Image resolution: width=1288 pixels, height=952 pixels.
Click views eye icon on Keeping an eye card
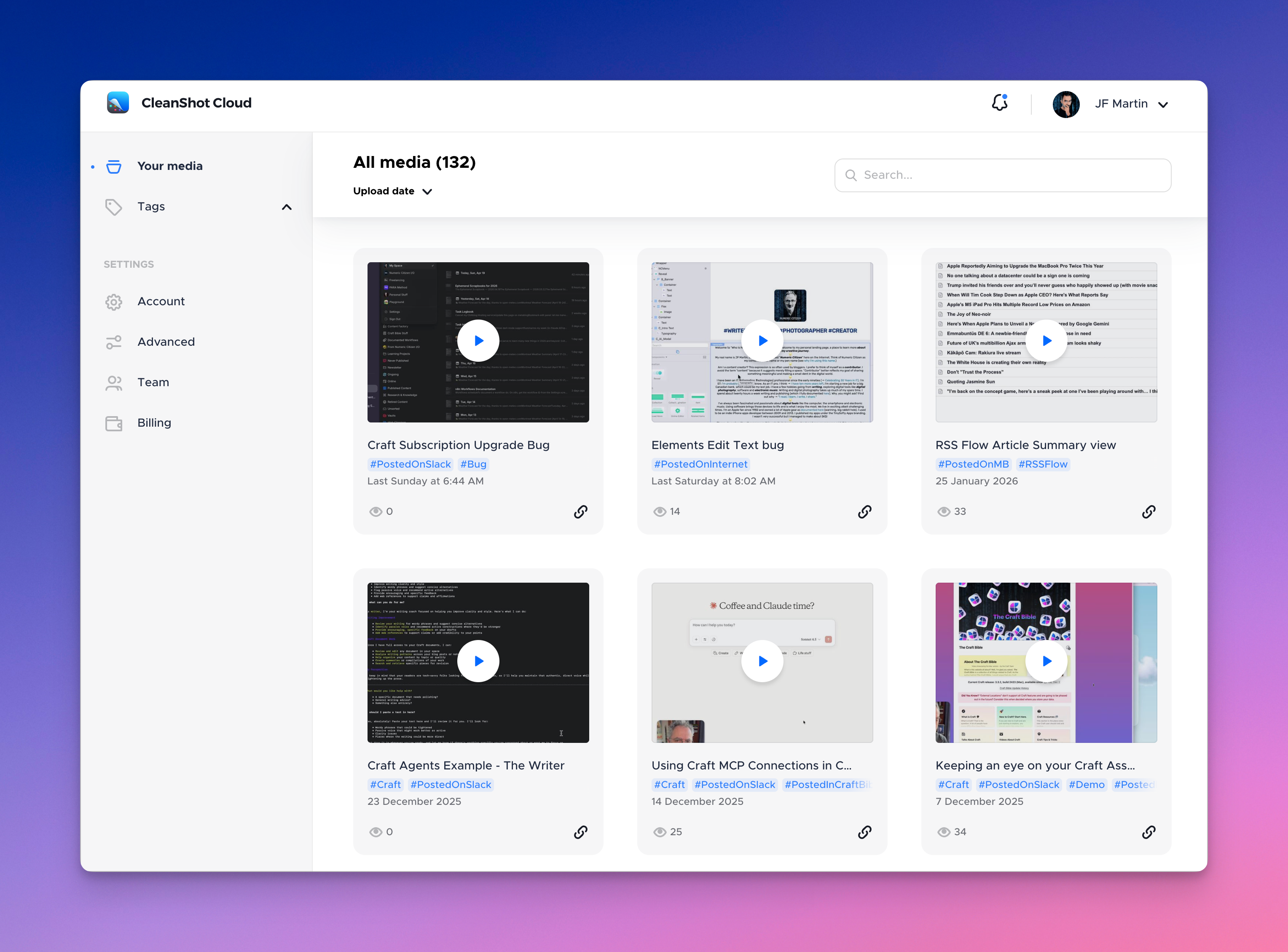pos(944,832)
